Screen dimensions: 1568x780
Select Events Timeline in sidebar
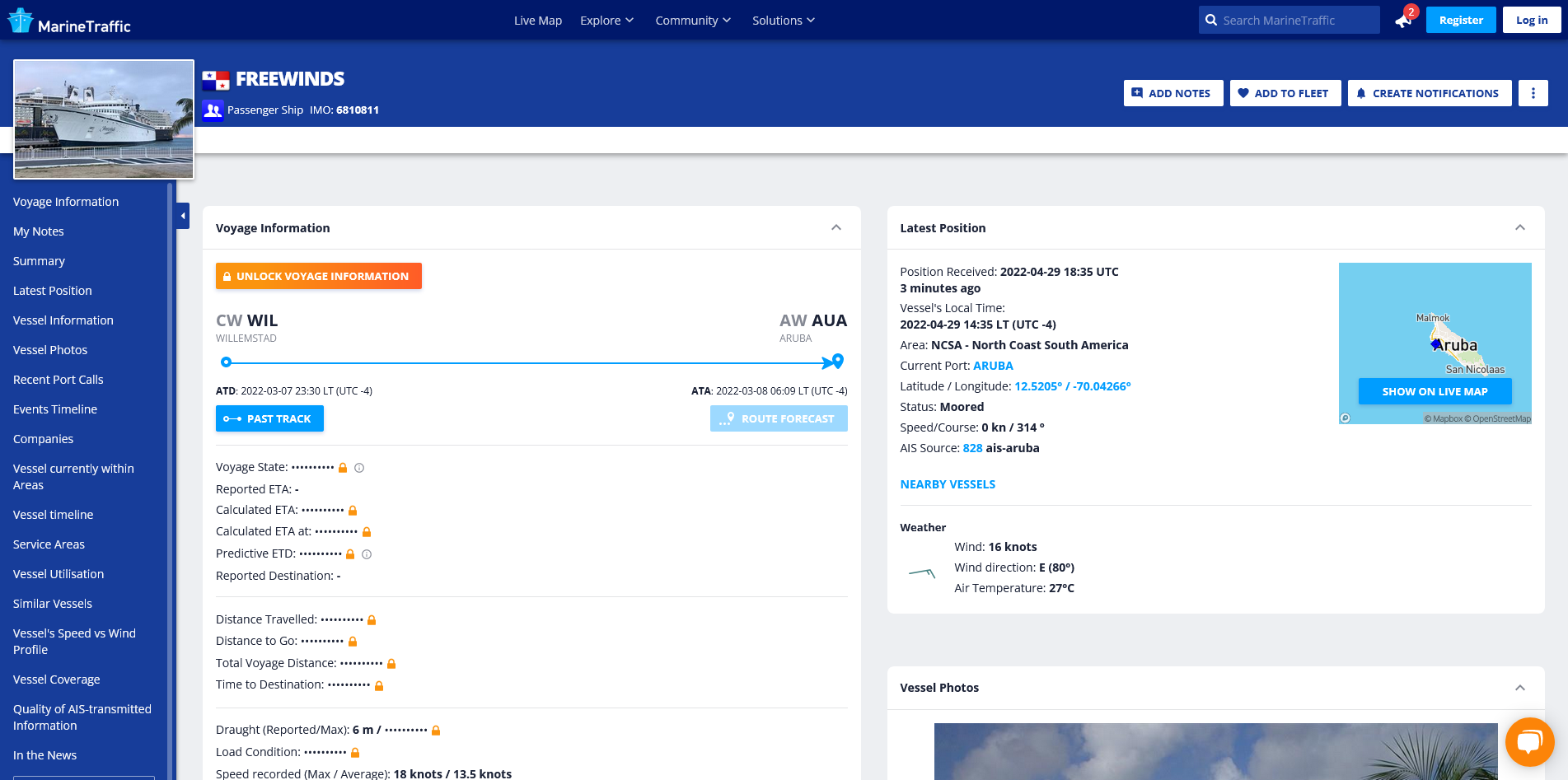pos(55,409)
